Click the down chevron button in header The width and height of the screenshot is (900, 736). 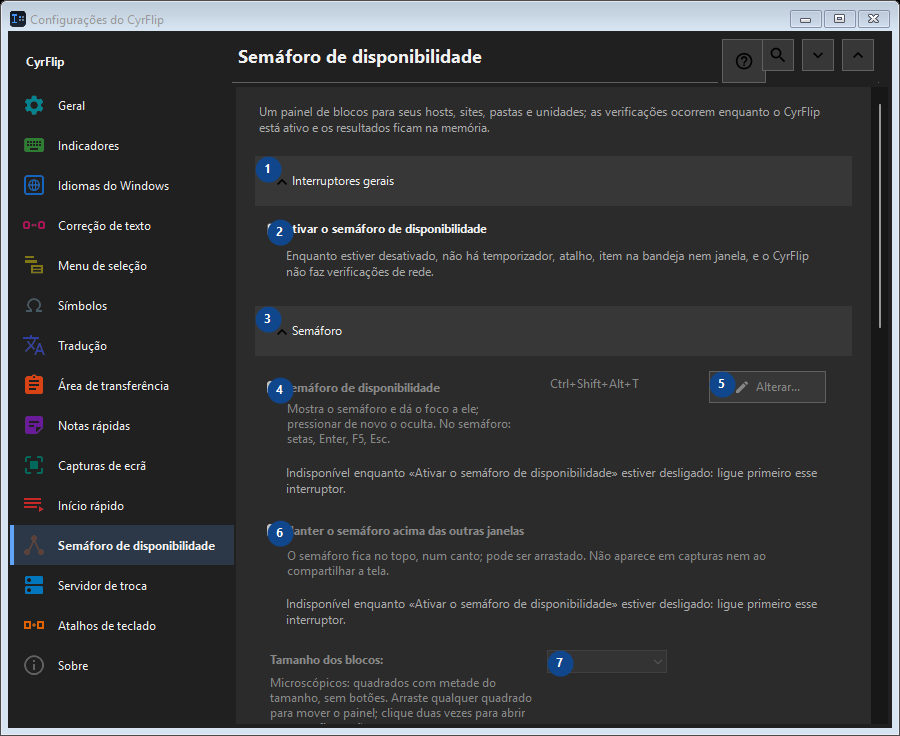[x=818, y=55]
